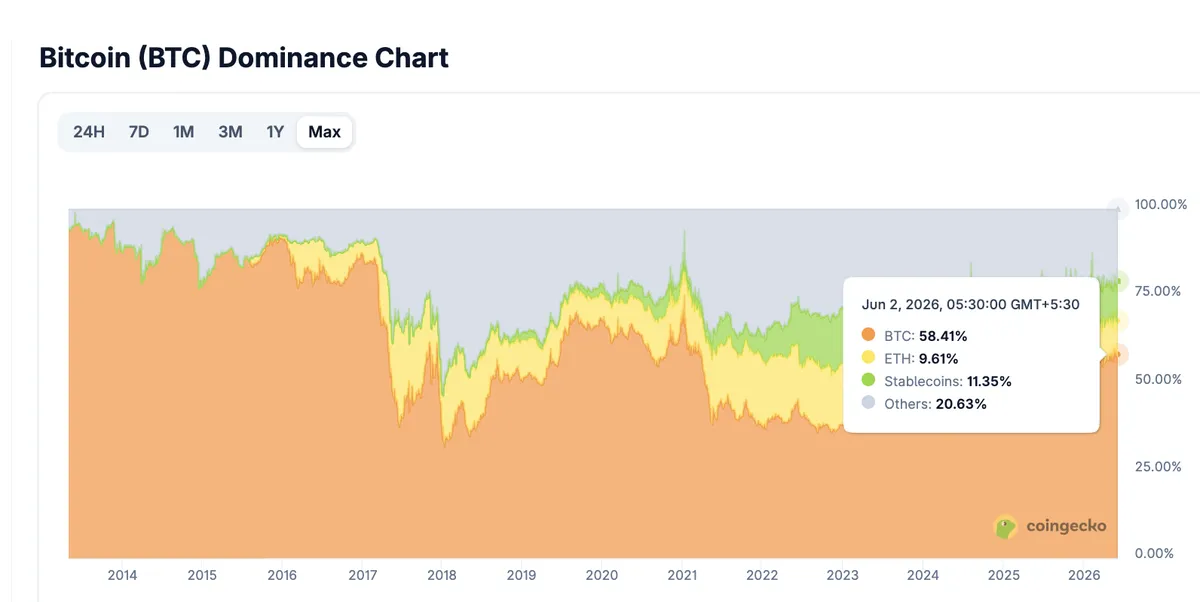1200x602 pixels.
Task: Click the orange BTC legend dot in tooltip
Action: coord(868,335)
